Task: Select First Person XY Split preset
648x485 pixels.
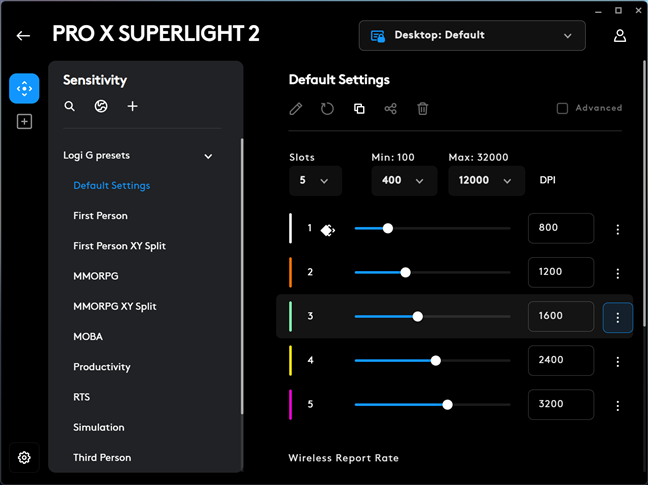Action: pyautogui.click(x=119, y=246)
